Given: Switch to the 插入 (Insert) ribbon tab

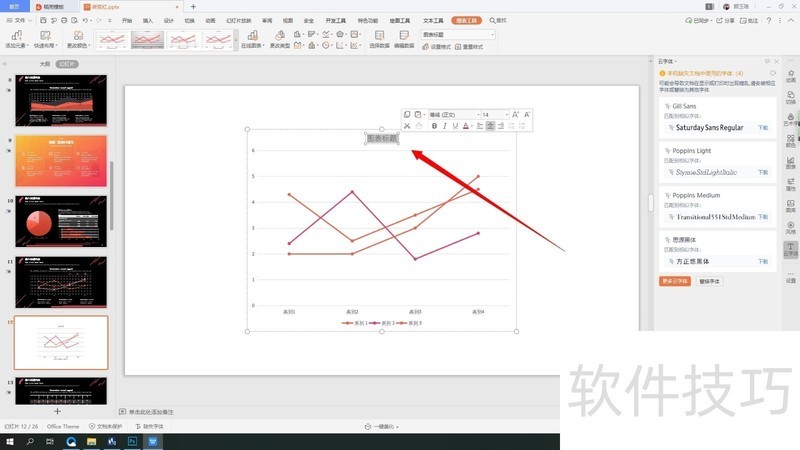Looking at the screenshot, I should tap(147, 20).
